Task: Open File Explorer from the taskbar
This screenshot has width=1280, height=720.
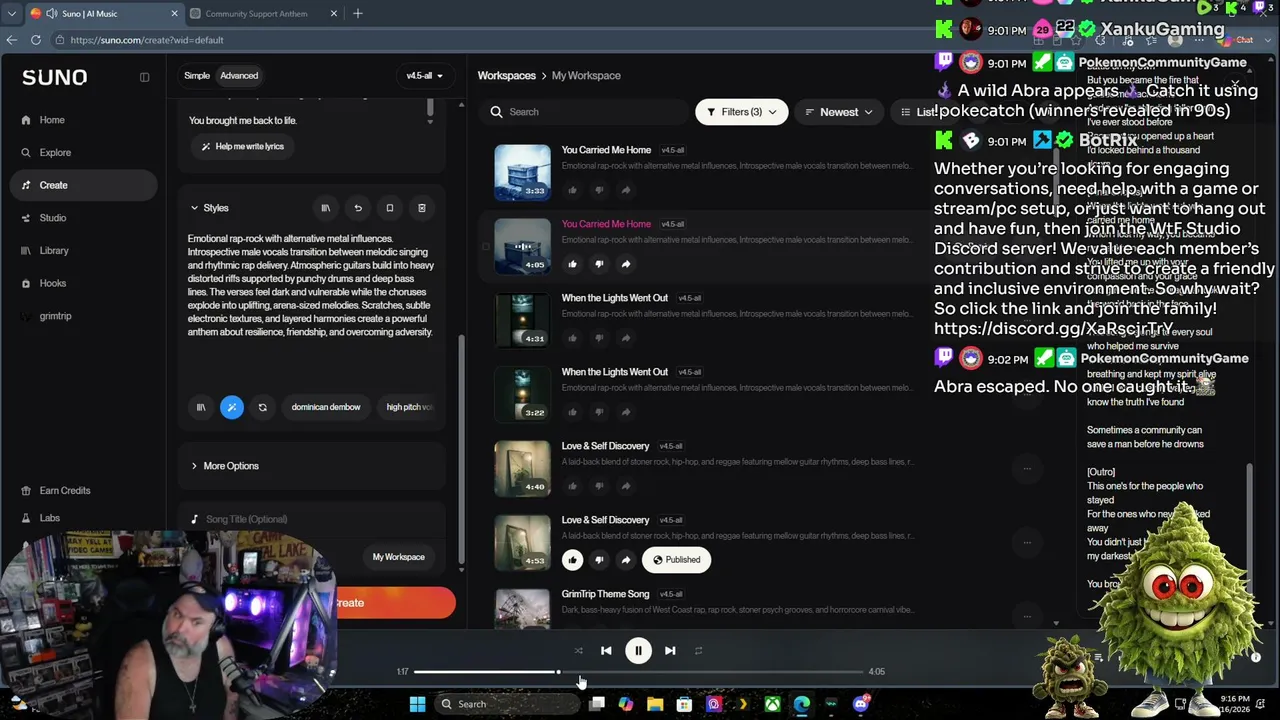Action: point(655,704)
